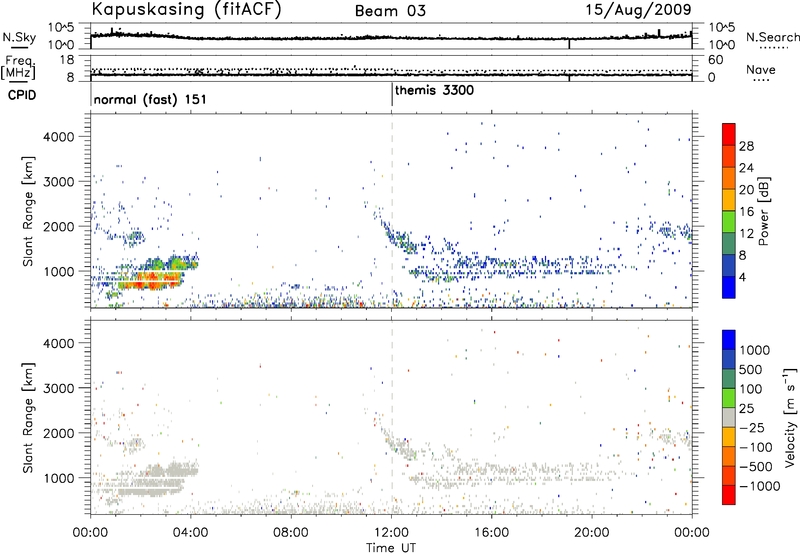Click the 'Power [dB]' colorbar label

(763, 211)
